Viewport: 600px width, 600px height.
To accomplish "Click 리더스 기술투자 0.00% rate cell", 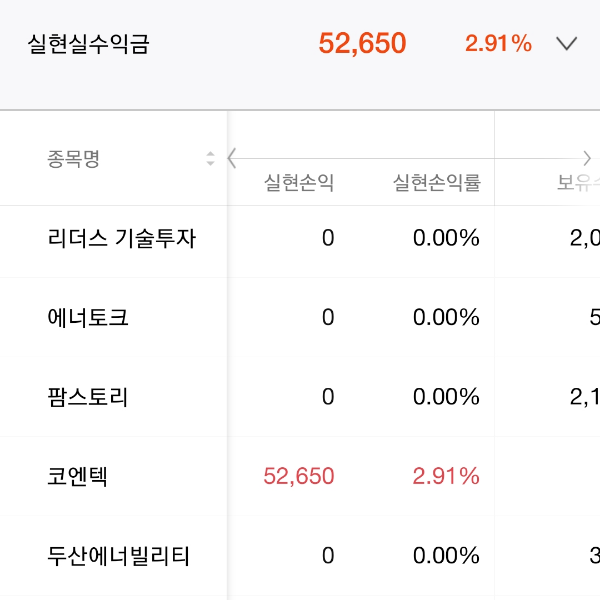I will (446, 238).
